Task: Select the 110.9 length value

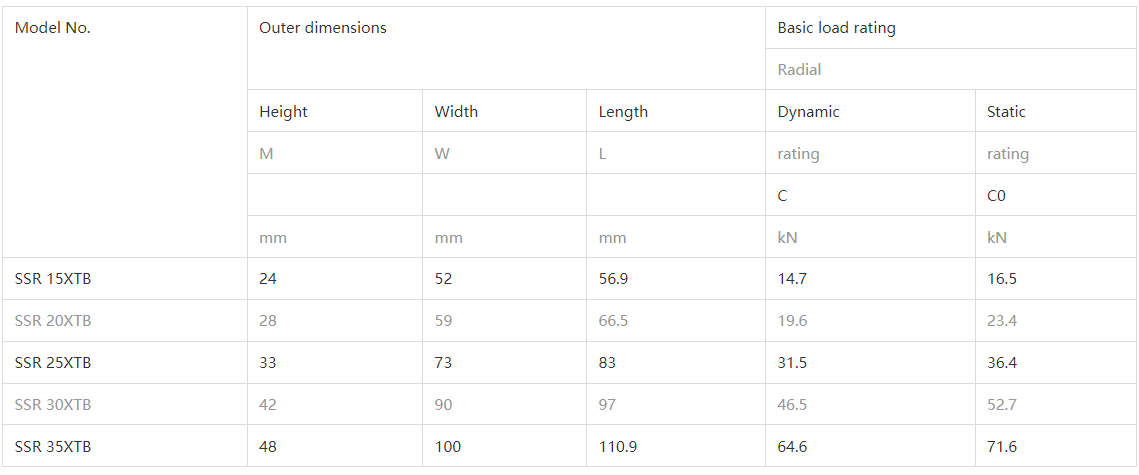Action: 618,447
